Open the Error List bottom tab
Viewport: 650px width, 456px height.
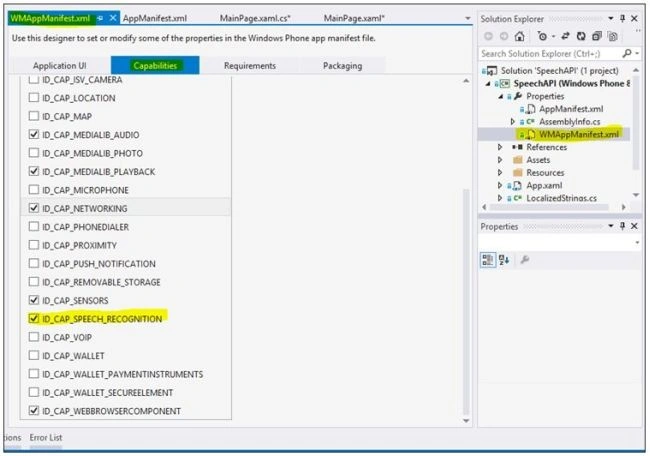46,437
